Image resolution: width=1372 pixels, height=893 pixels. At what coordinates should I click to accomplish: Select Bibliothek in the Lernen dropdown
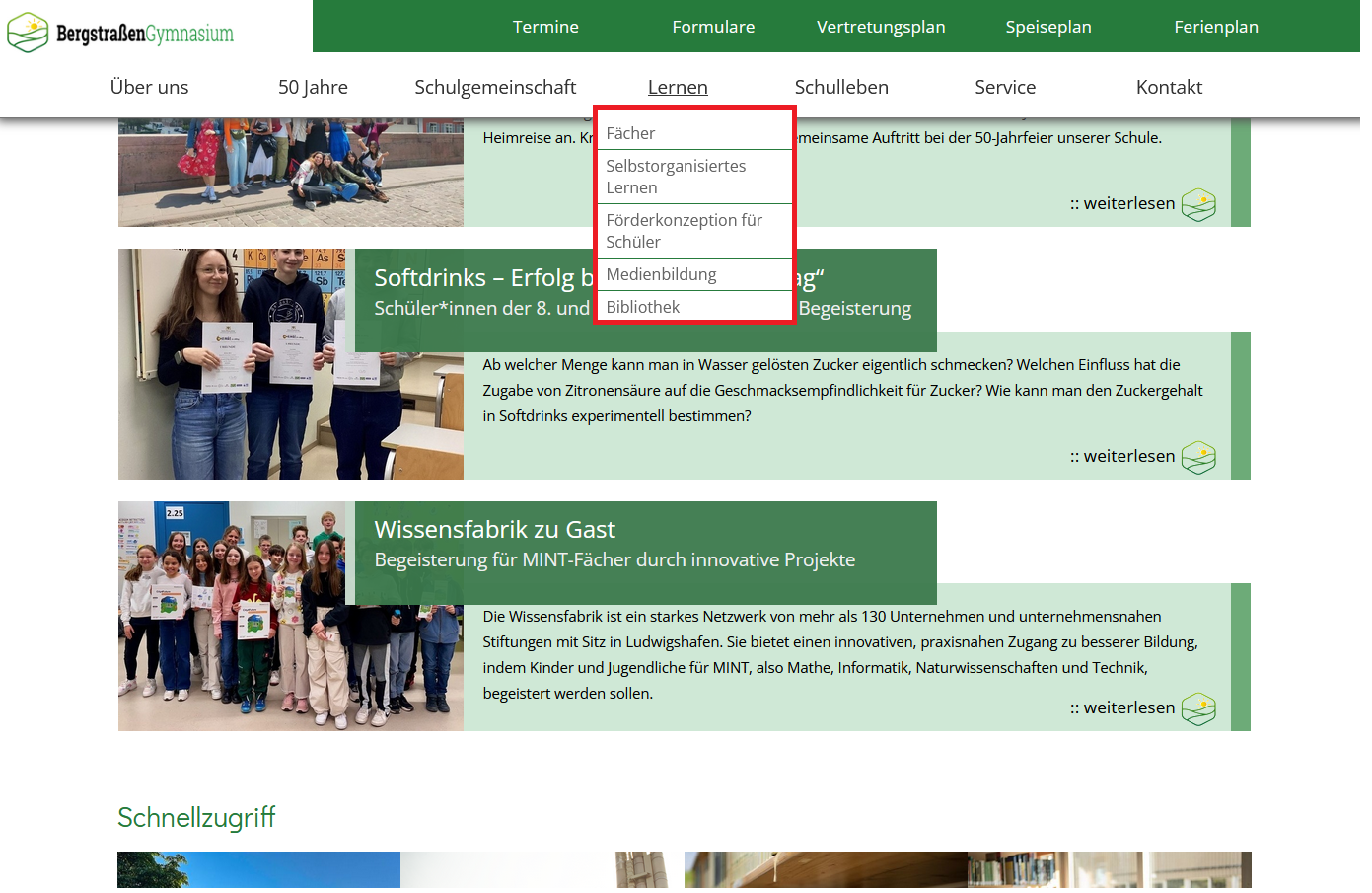[x=643, y=307]
